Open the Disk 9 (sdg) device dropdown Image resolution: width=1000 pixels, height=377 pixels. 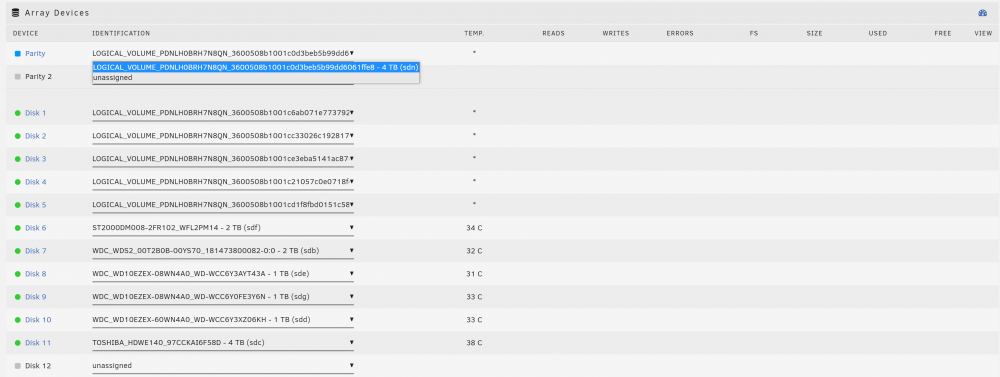pos(223,297)
